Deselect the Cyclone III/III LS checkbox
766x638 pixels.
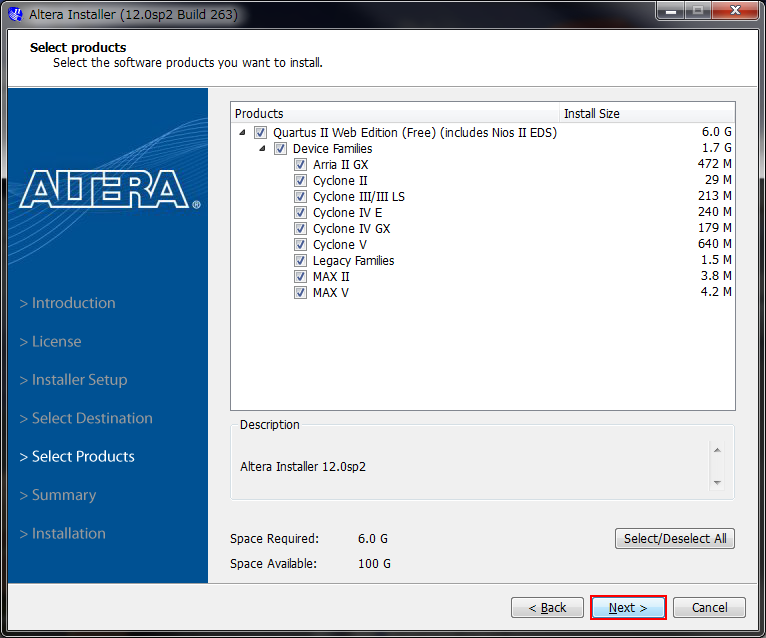coord(300,196)
